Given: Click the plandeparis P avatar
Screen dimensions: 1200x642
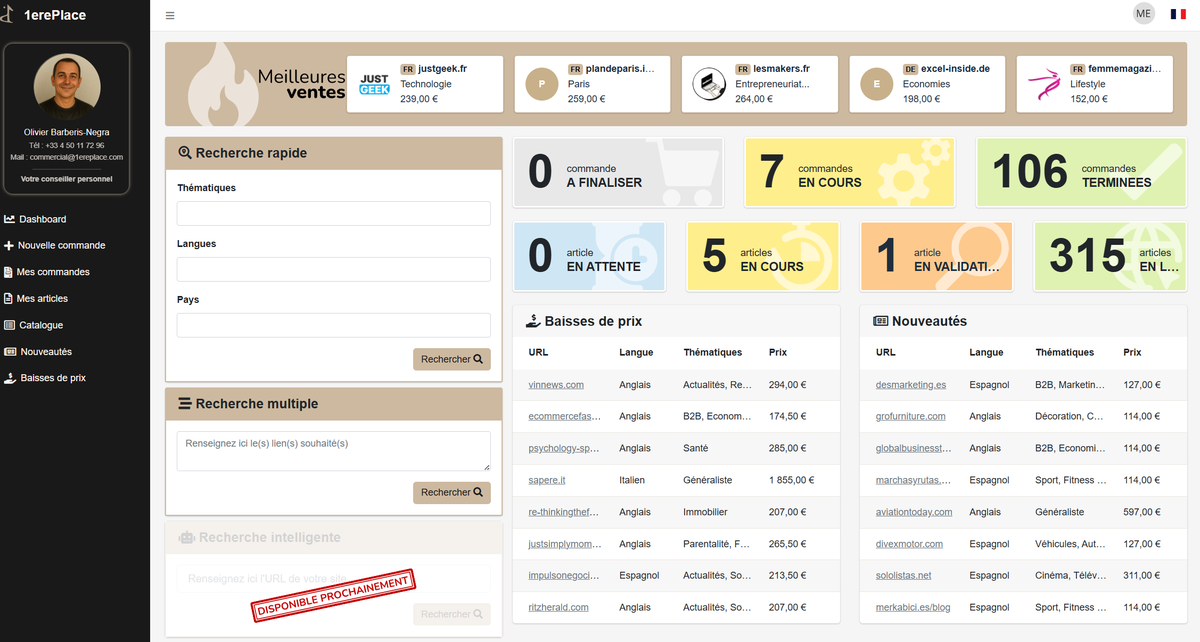Looking at the screenshot, I should pyautogui.click(x=542, y=84).
